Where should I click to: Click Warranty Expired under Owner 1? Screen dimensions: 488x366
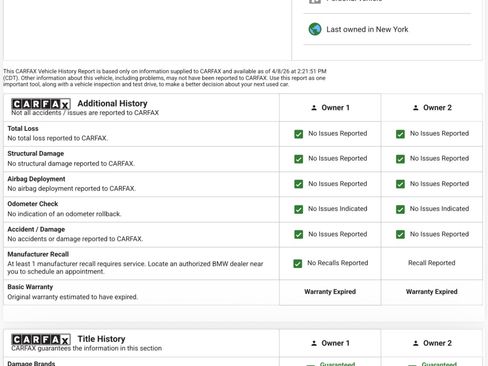[x=330, y=292]
